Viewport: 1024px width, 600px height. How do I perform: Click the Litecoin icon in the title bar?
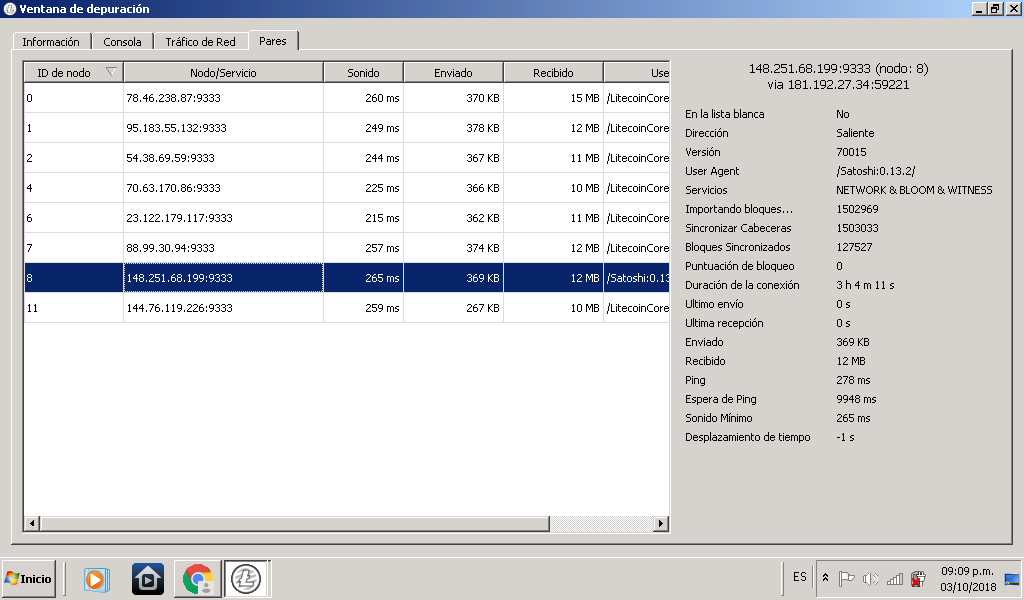pos(9,9)
